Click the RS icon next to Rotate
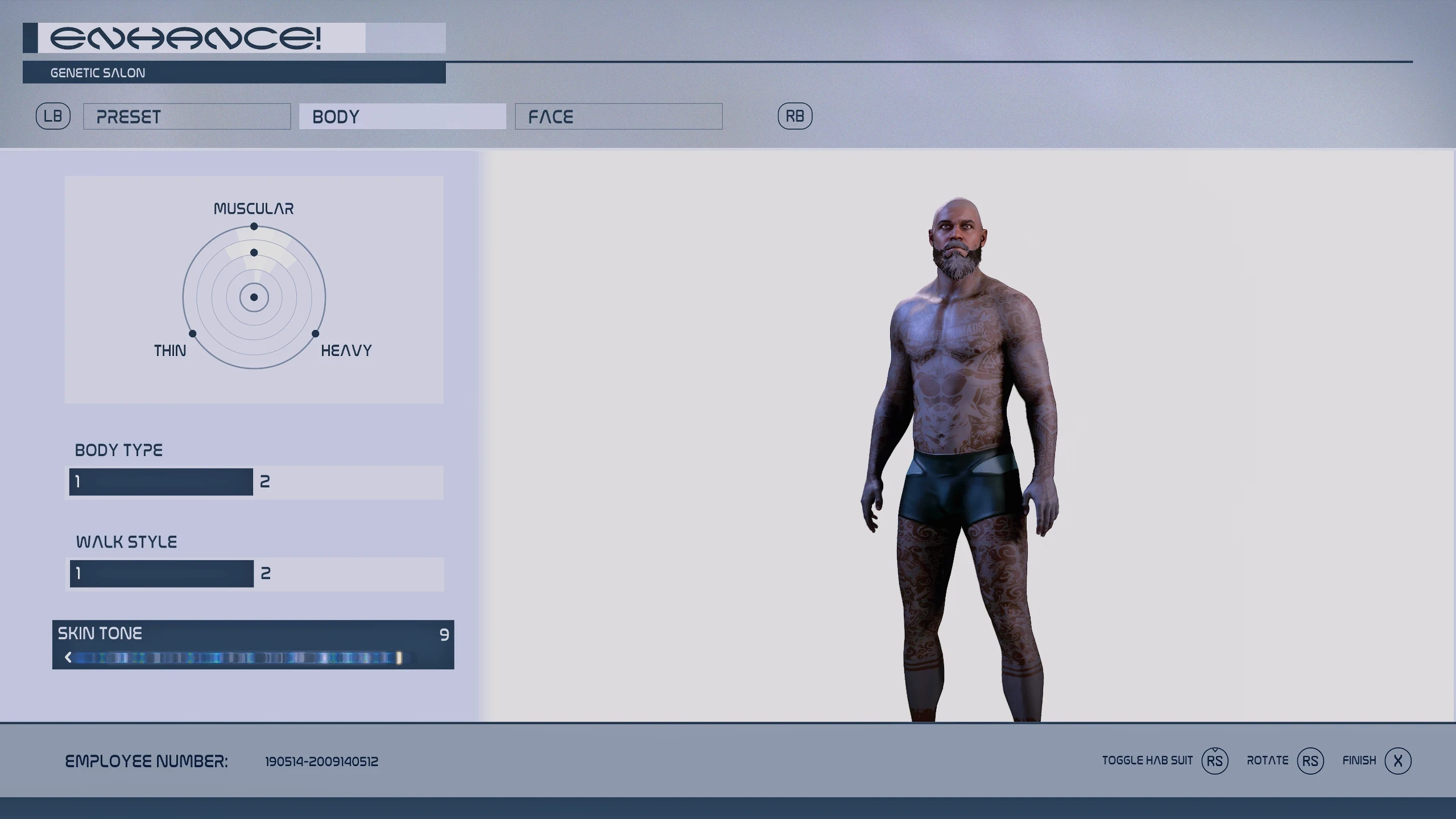 [x=1310, y=761]
